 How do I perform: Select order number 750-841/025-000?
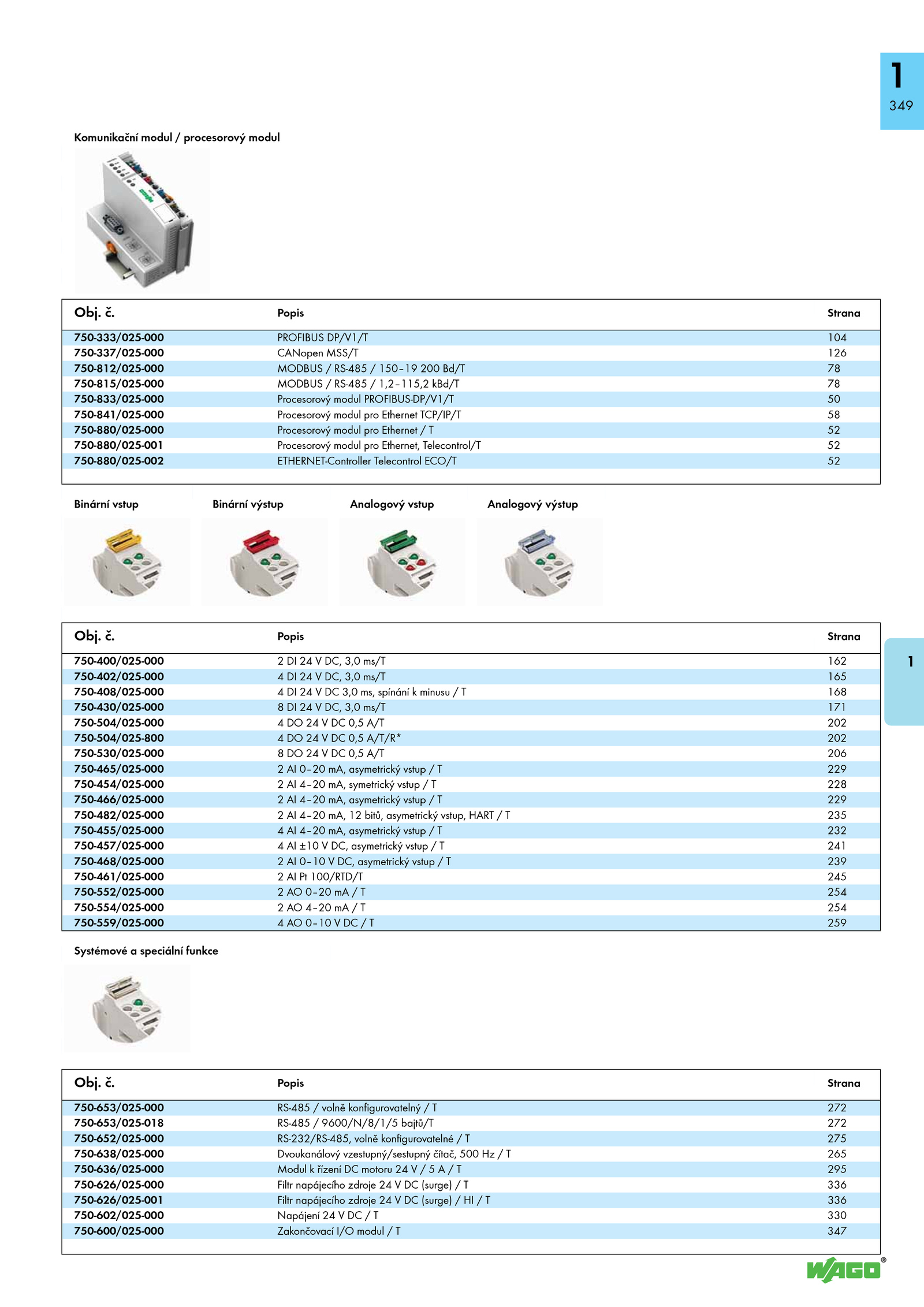tap(119, 415)
